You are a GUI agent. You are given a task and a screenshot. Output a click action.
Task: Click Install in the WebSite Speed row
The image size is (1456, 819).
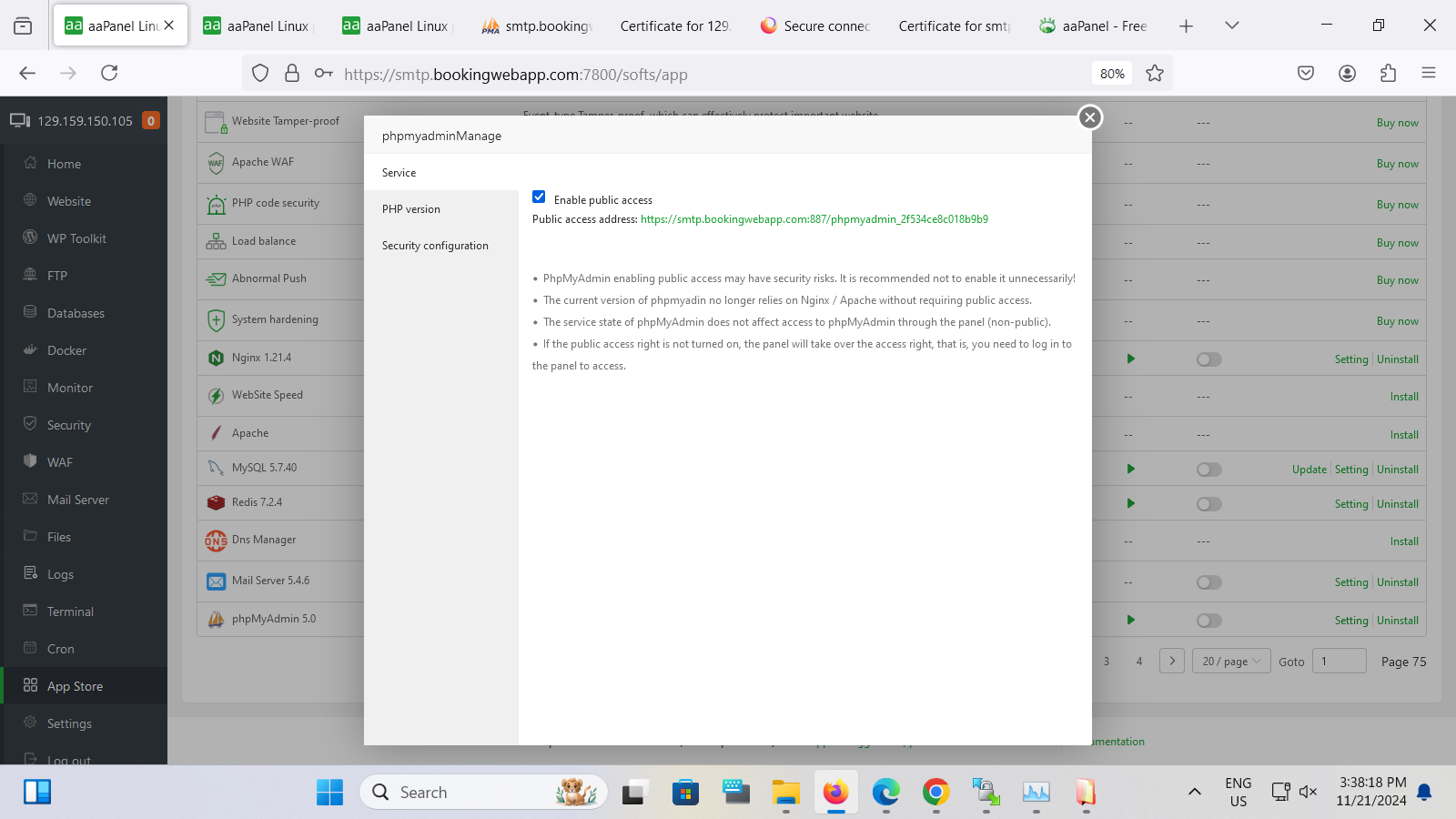[1404, 397]
